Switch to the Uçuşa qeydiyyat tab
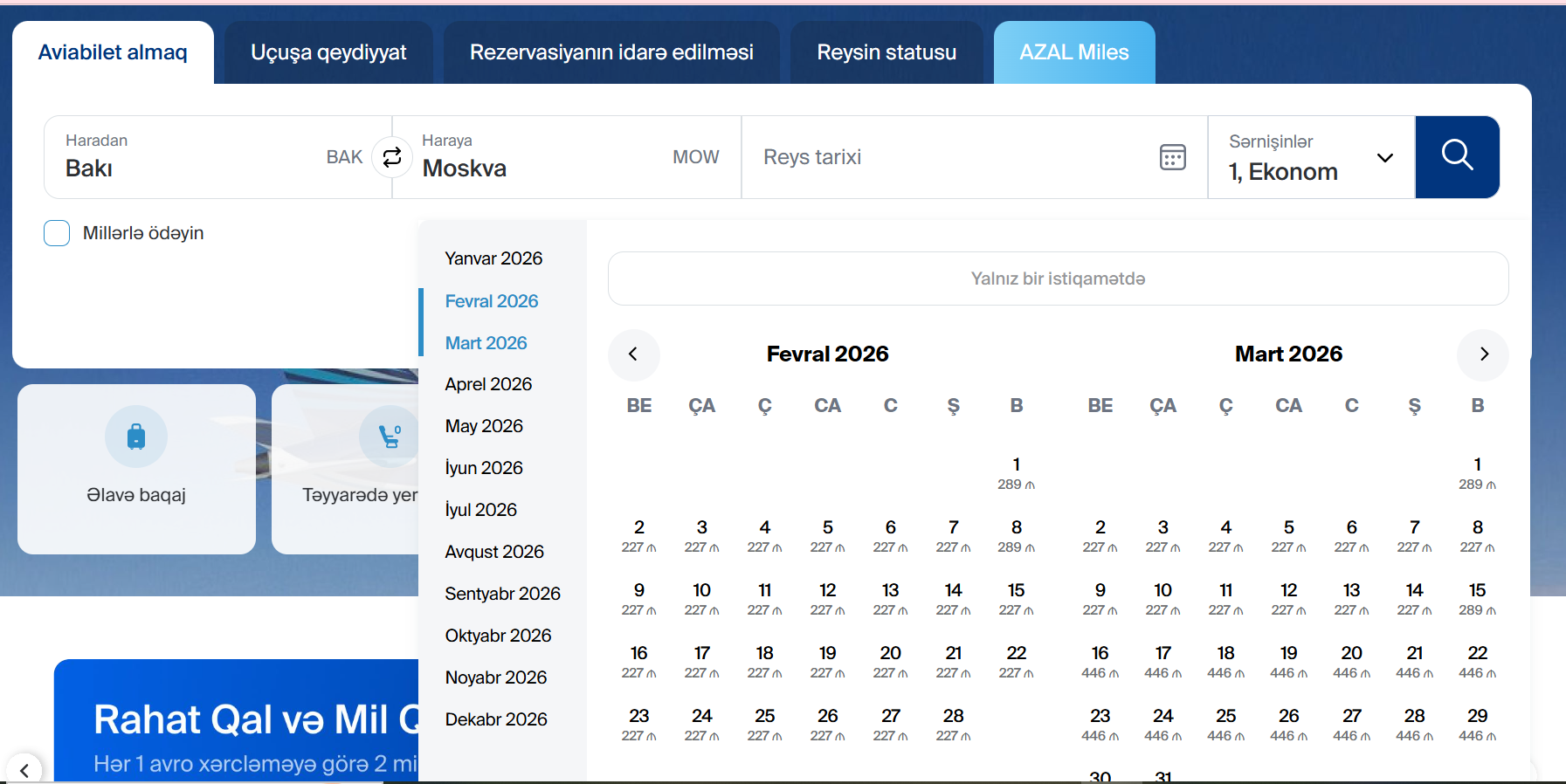This screenshot has width=1566, height=784. [328, 52]
